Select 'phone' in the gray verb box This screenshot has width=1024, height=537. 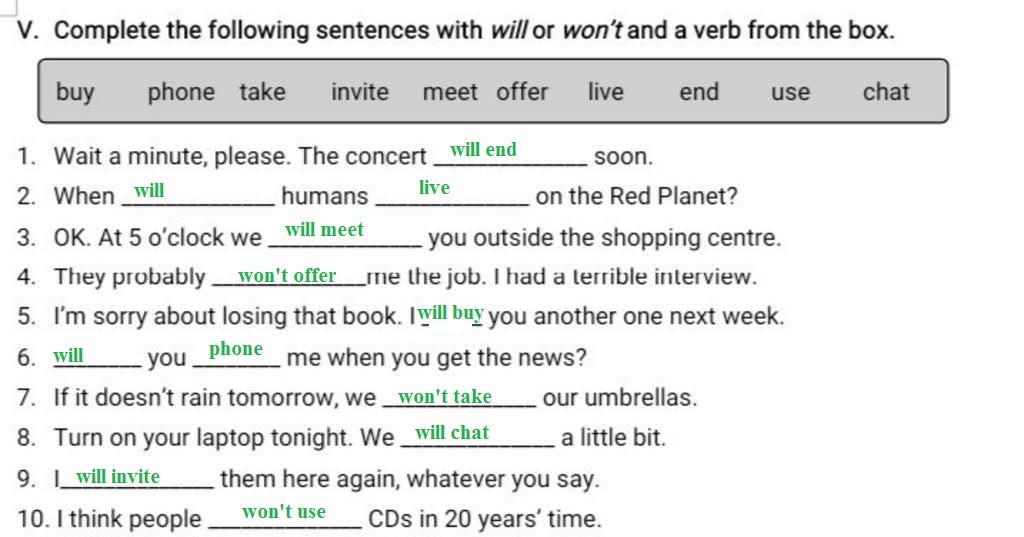pos(181,93)
